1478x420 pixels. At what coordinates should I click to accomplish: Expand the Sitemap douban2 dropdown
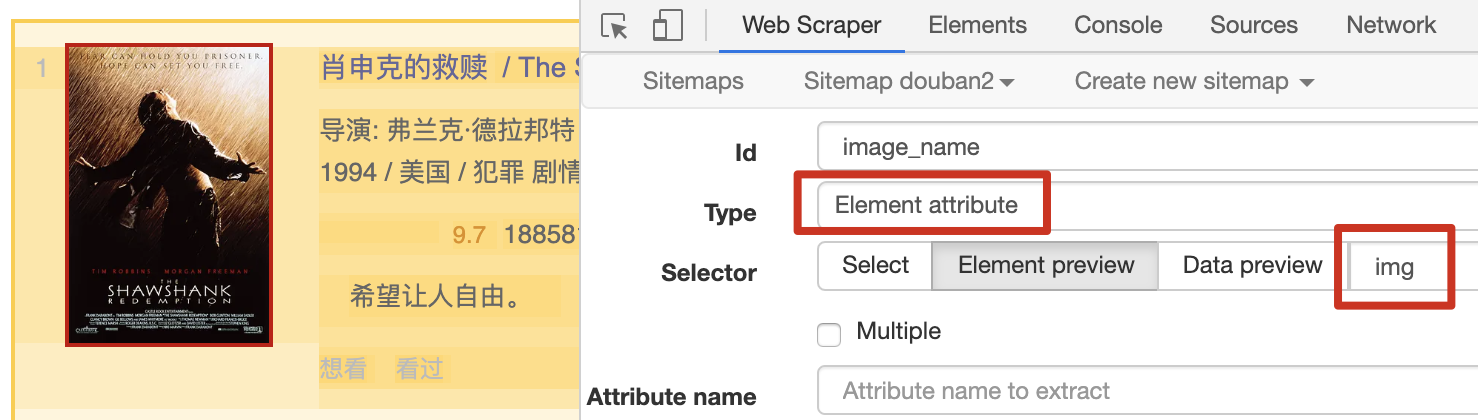click(909, 81)
